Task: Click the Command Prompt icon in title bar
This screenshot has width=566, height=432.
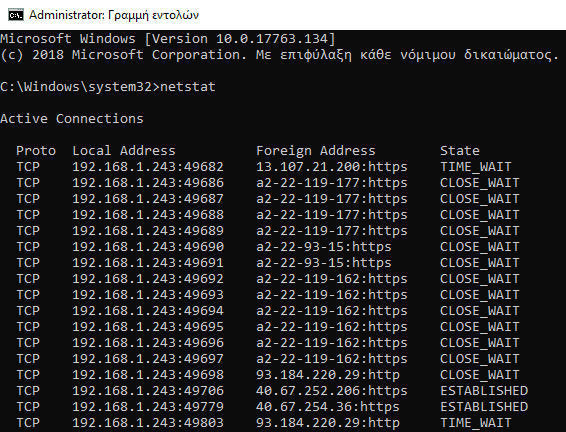Action: coord(16,15)
